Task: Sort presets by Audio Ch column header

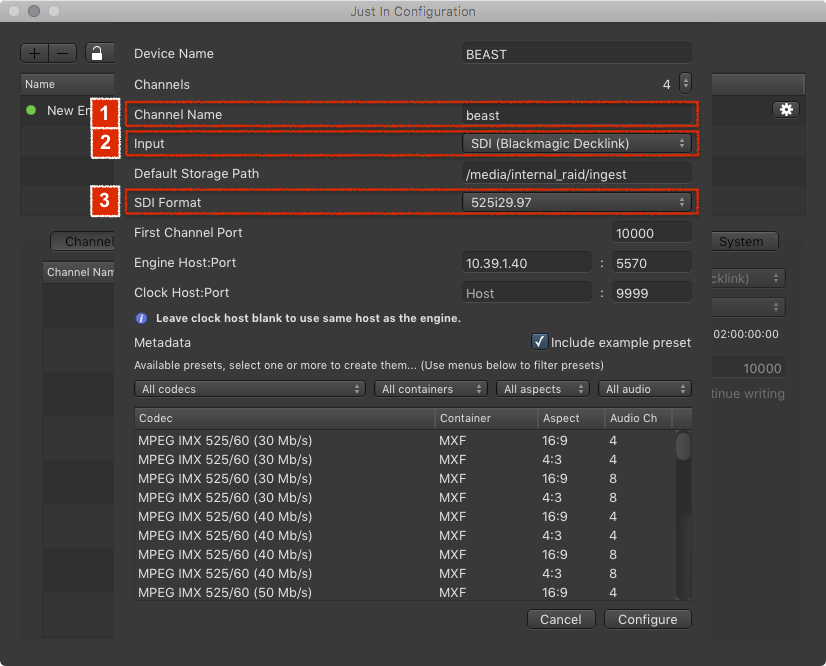Action: coord(639,418)
